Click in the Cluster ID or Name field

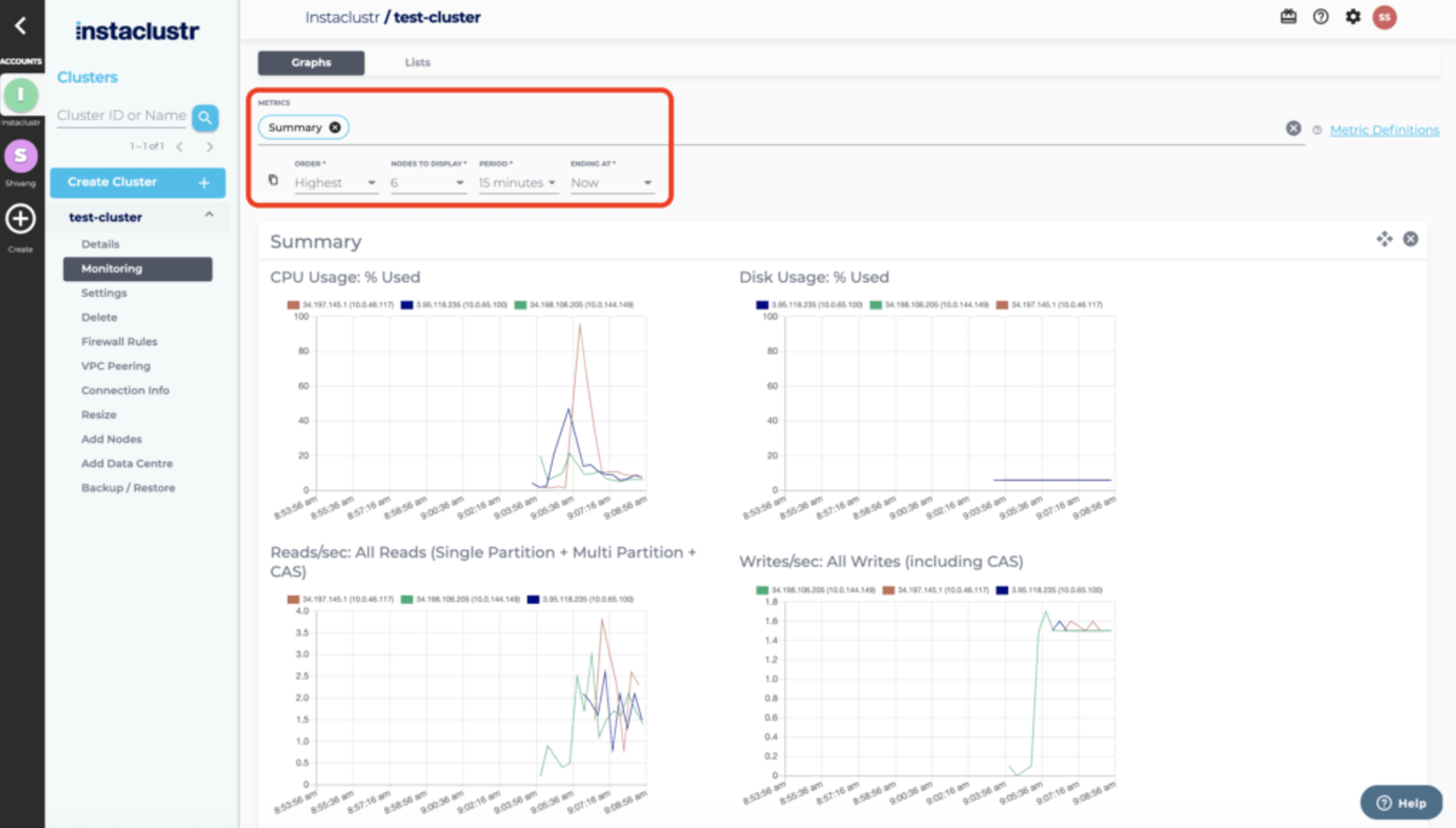122,116
